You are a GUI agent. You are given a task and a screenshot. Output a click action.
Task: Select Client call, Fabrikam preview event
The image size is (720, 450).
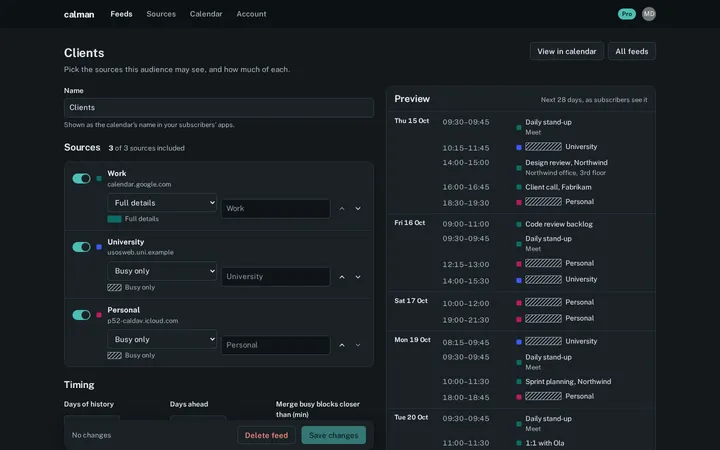tap(558, 187)
